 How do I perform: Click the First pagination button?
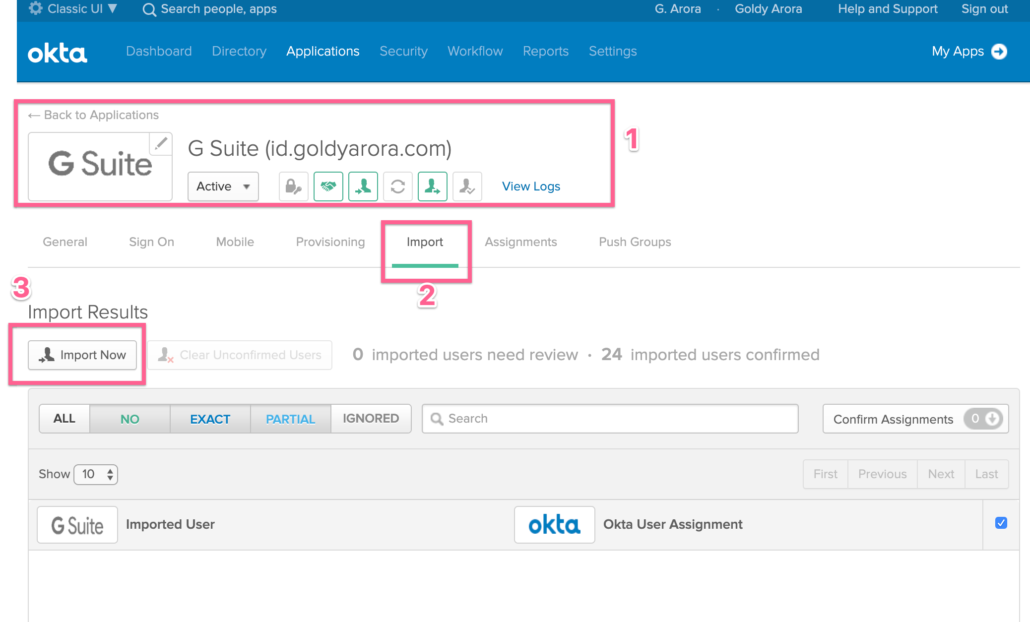click(x=825, y=474)
